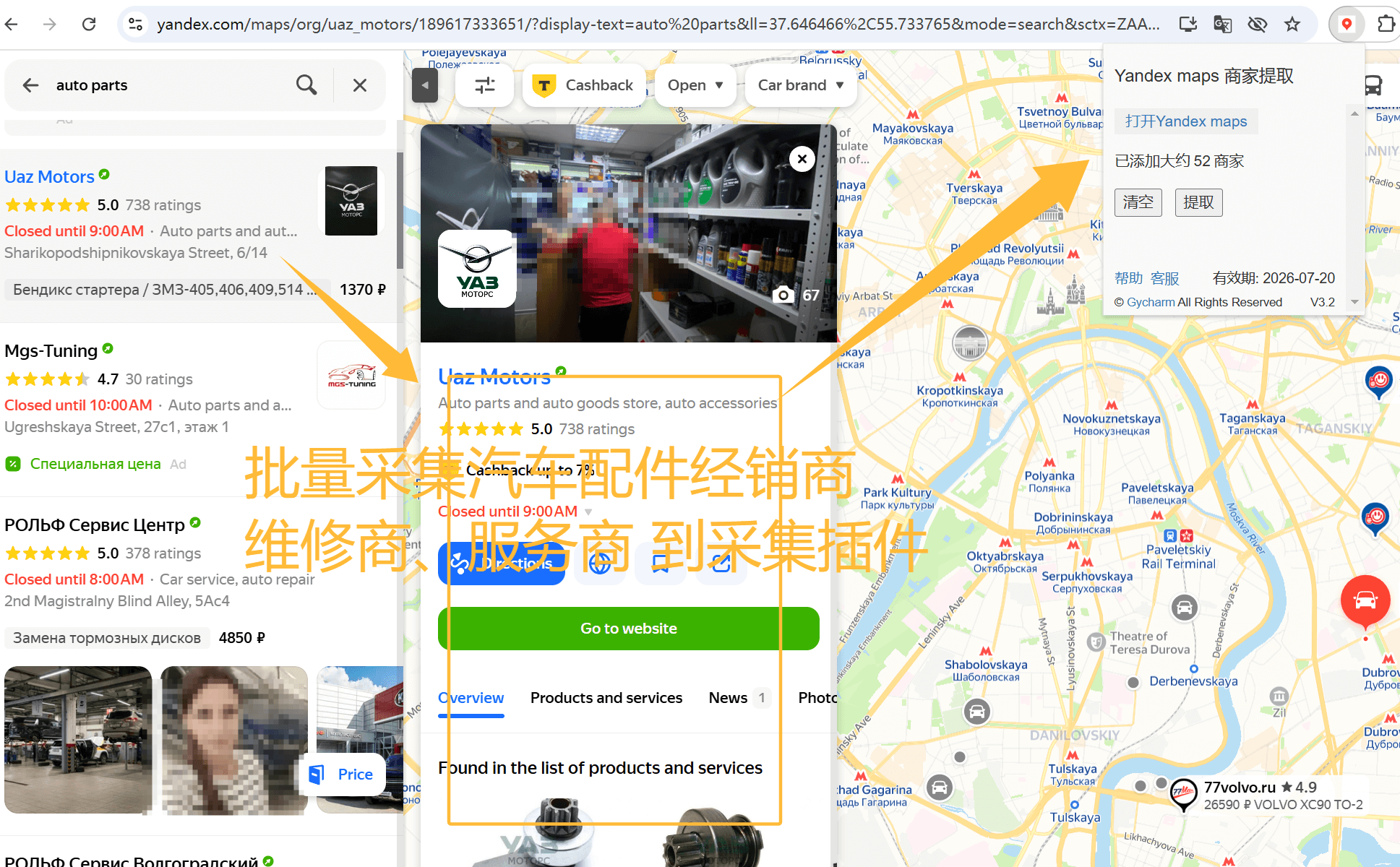The image size is (1400, 867).
Task: Open the filters sliders icon
Action: pos(485,85)
